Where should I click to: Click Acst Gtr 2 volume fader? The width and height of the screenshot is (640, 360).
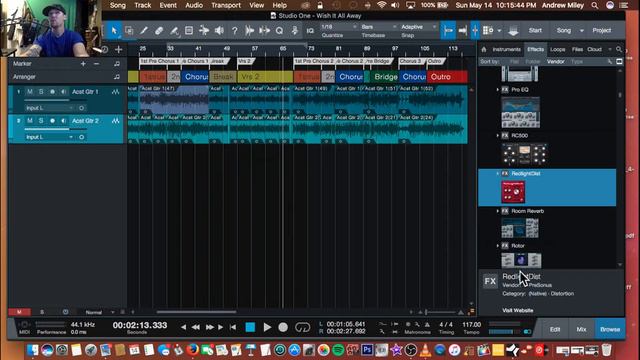(x=55, y=129)
